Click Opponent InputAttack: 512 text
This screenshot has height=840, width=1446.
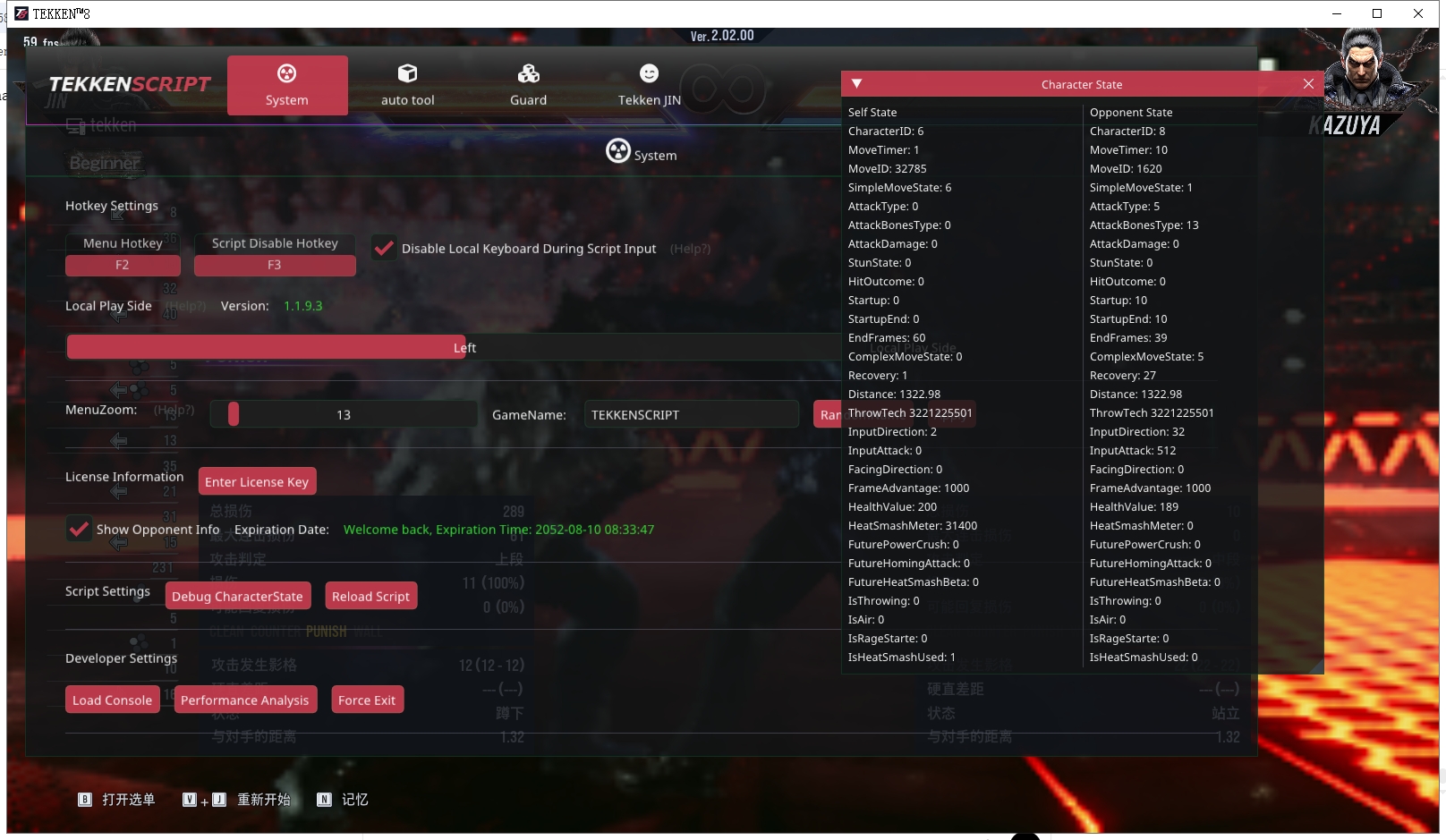[x=1133, y=450]
